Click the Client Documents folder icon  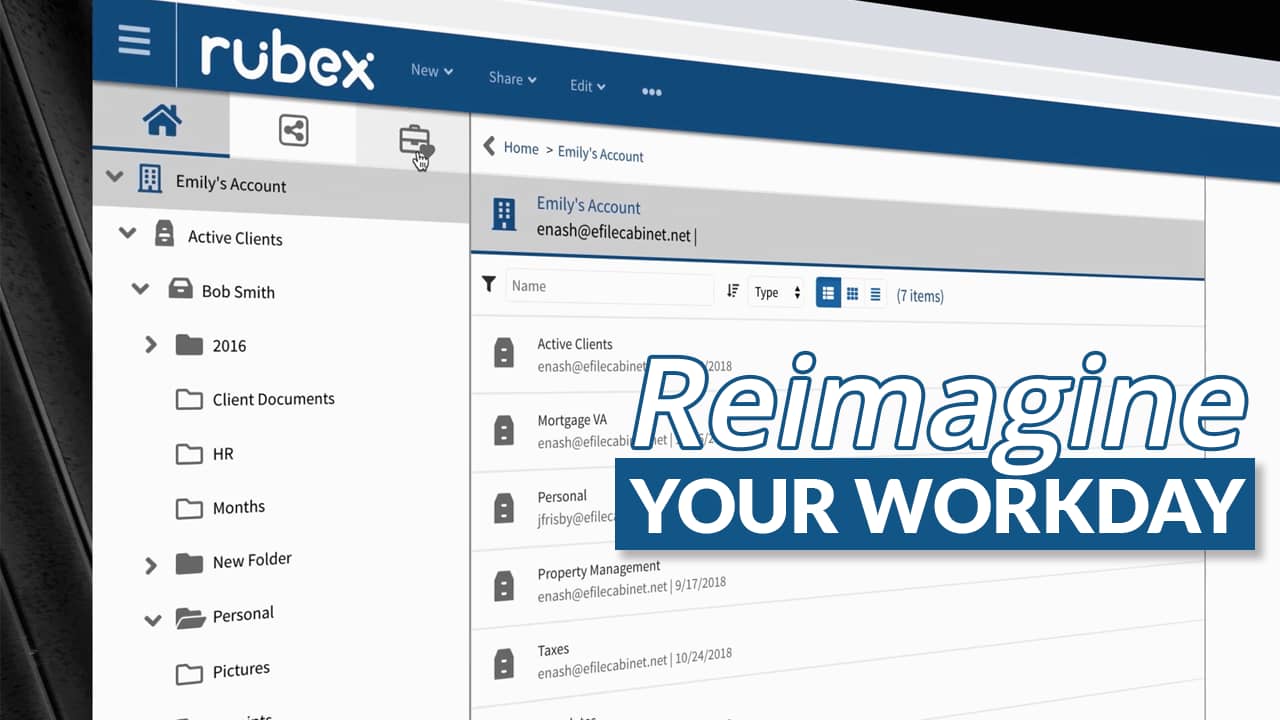pos(189,400)
